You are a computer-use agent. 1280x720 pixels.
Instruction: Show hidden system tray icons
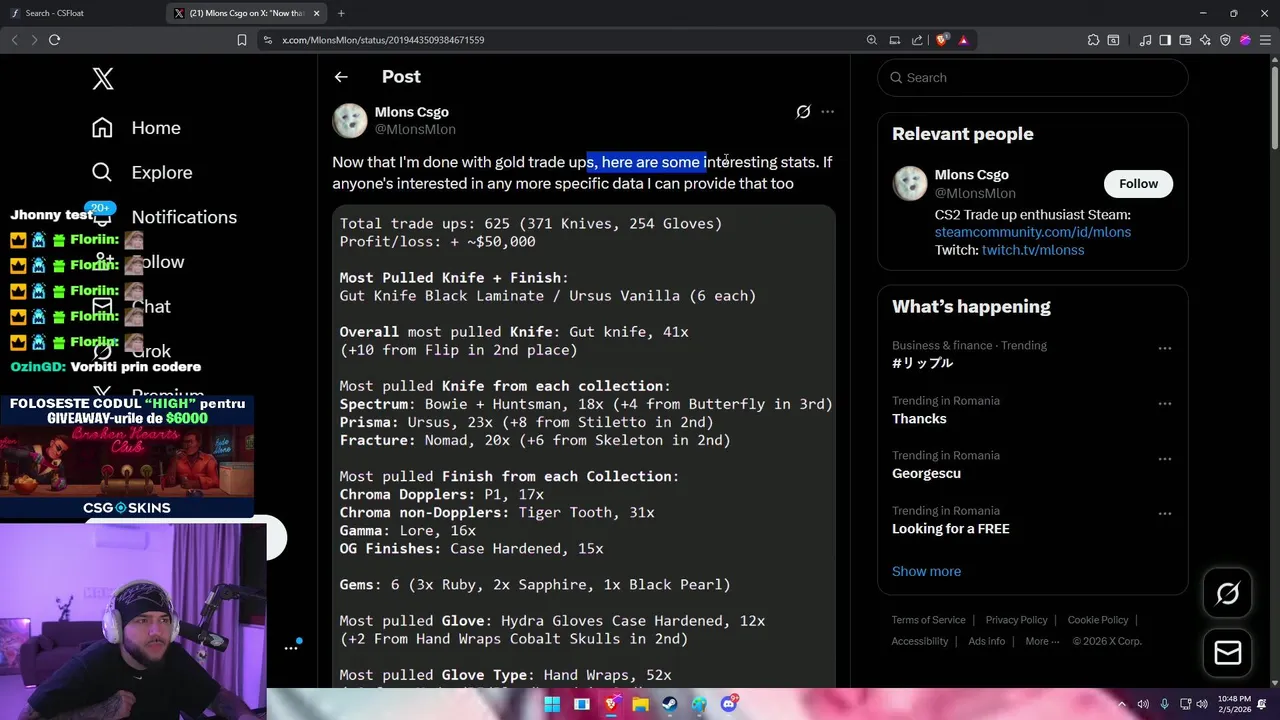[1122, 704]
